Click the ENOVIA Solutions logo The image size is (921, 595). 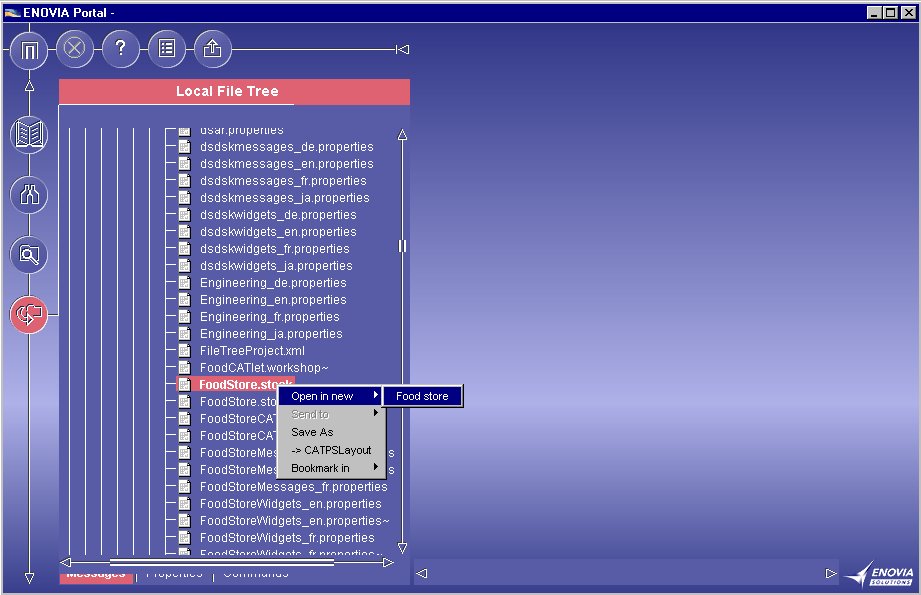(880, 574)
